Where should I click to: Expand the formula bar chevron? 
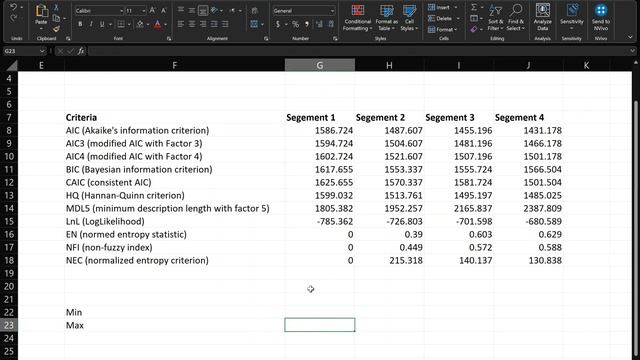(632, 51)
